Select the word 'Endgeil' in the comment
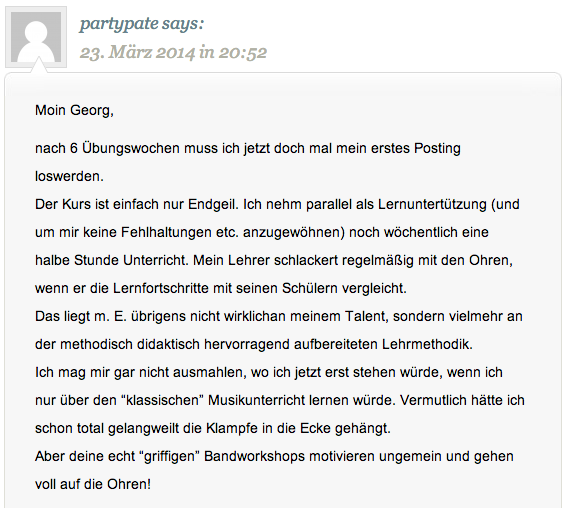This screenshot has width=567, height=508. coord(212,205)
